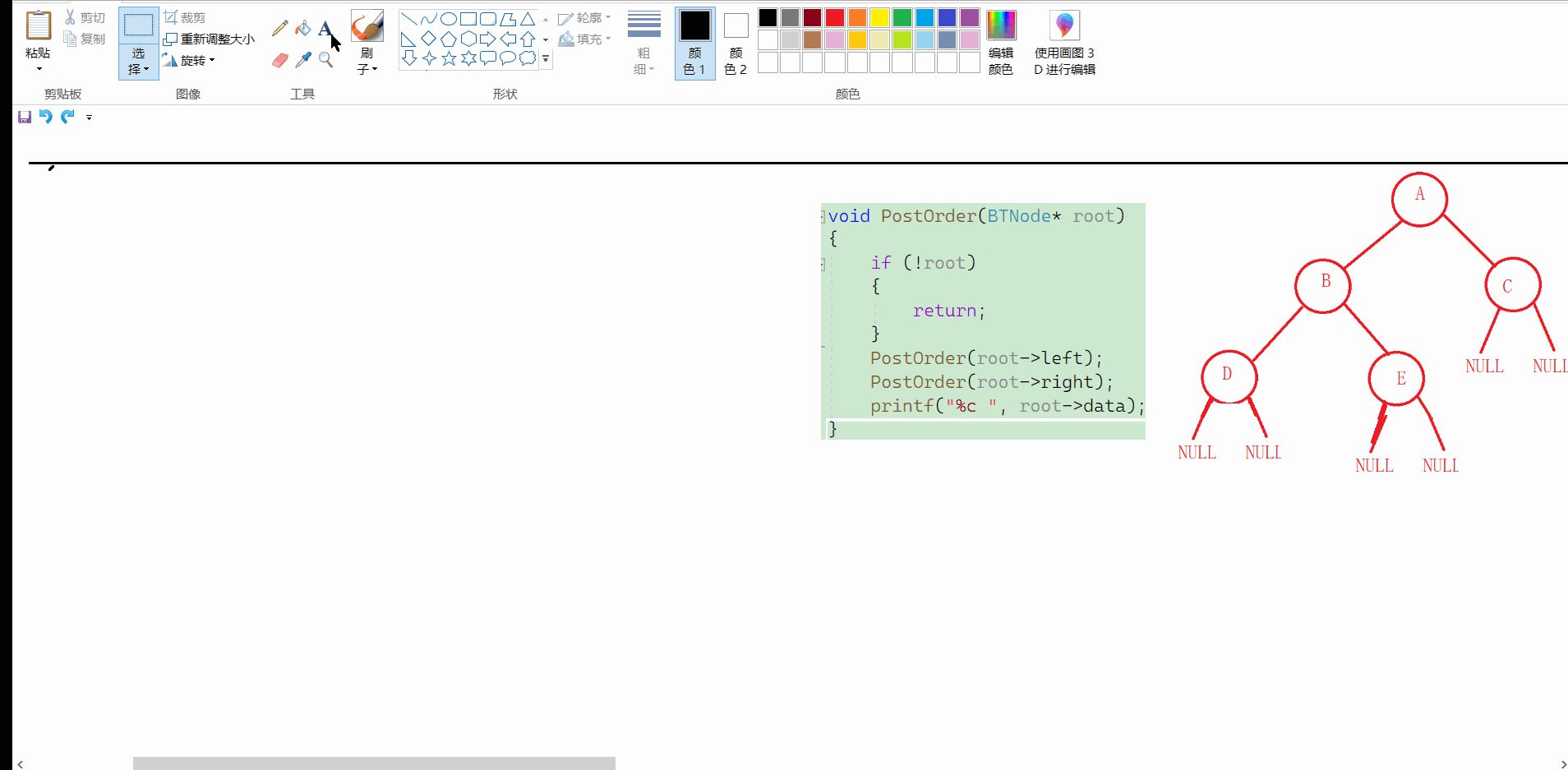
Task: Click the Save icon in quick access toolbar
Action: [x=25, y=117]
